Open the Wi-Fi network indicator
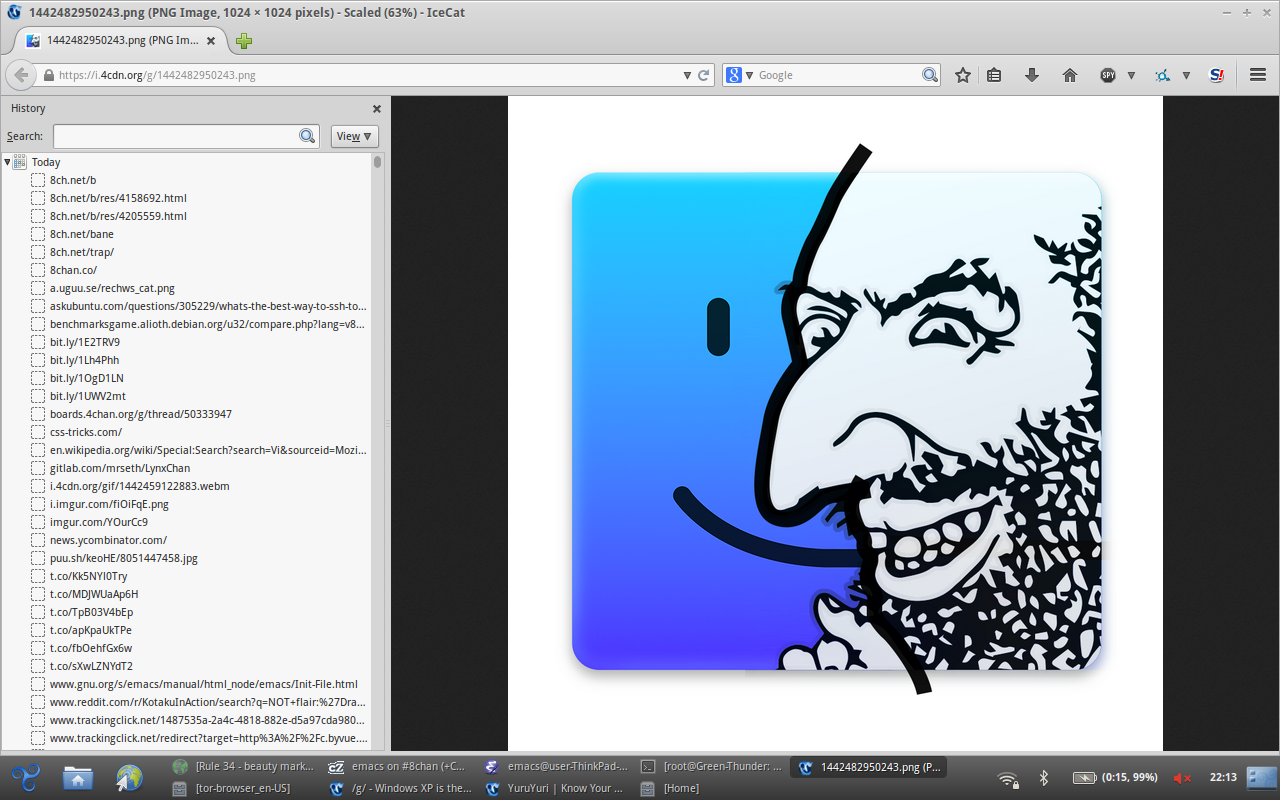 (x=1009, y=778)
